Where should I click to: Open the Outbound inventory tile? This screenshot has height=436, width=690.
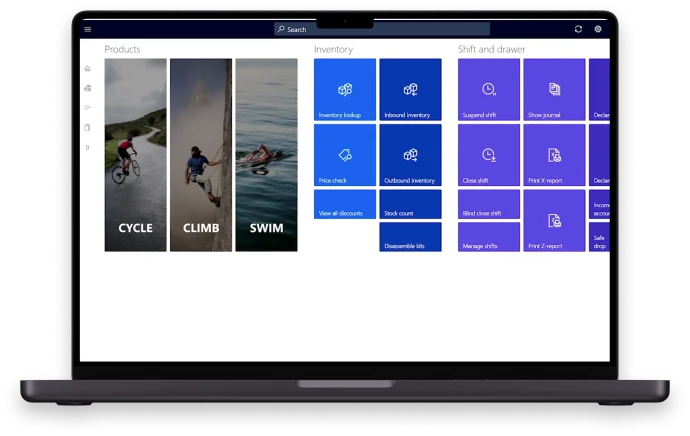pyautogui.click(x=411, y=155)
